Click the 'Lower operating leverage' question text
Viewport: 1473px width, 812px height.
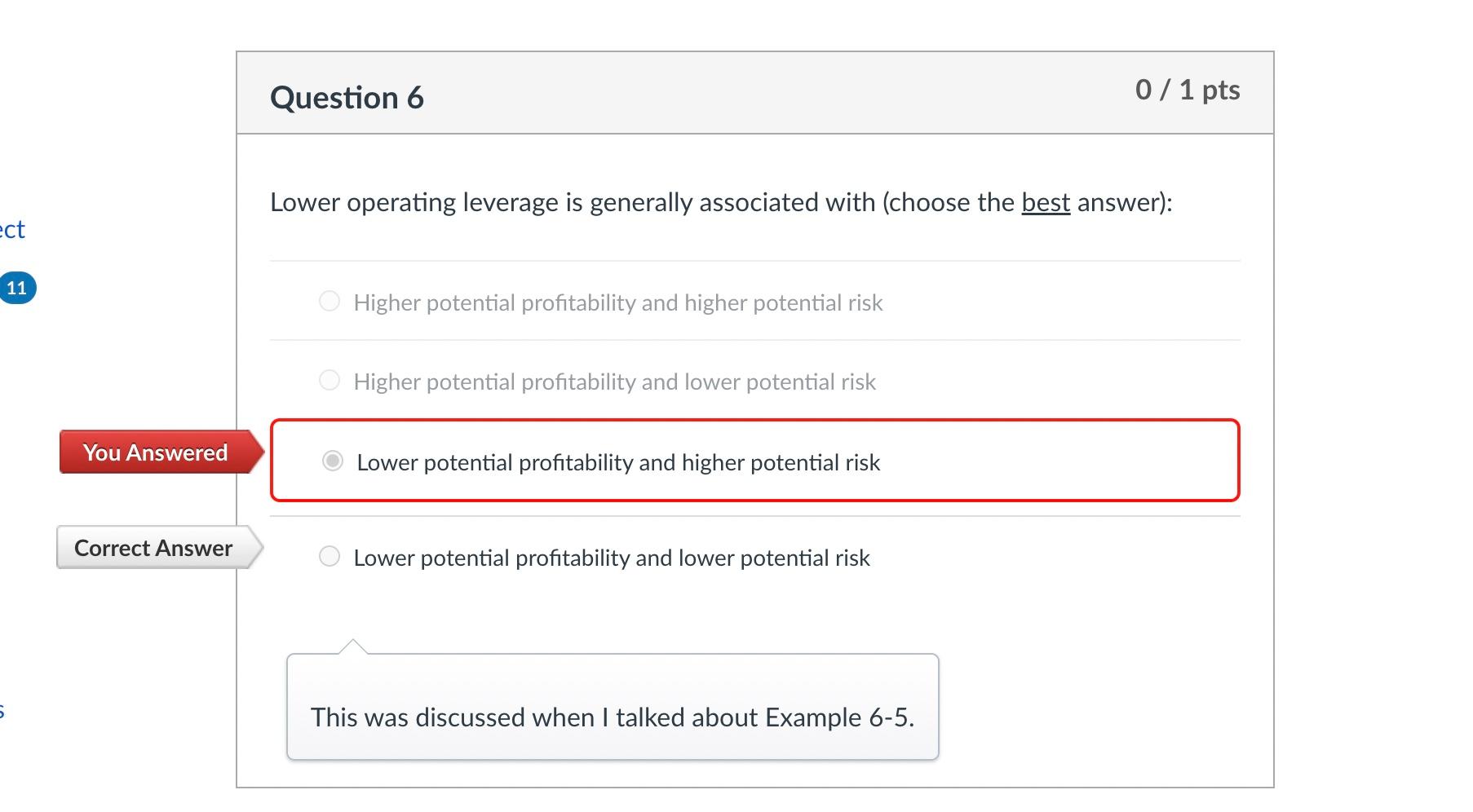tap(571, 202)
